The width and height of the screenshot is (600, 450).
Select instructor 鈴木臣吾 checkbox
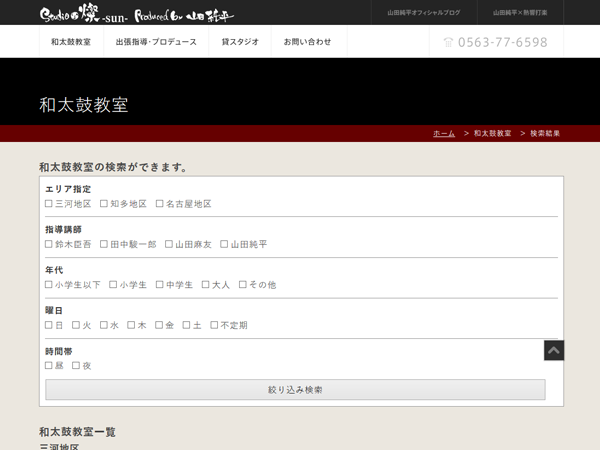pyautogui.click(x=49, y=244)
